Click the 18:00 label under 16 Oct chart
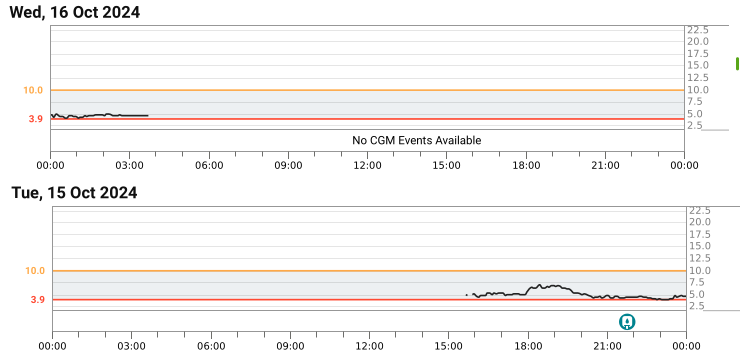Image resolution: width=740 pixels, height=362 pixels. 526,166
